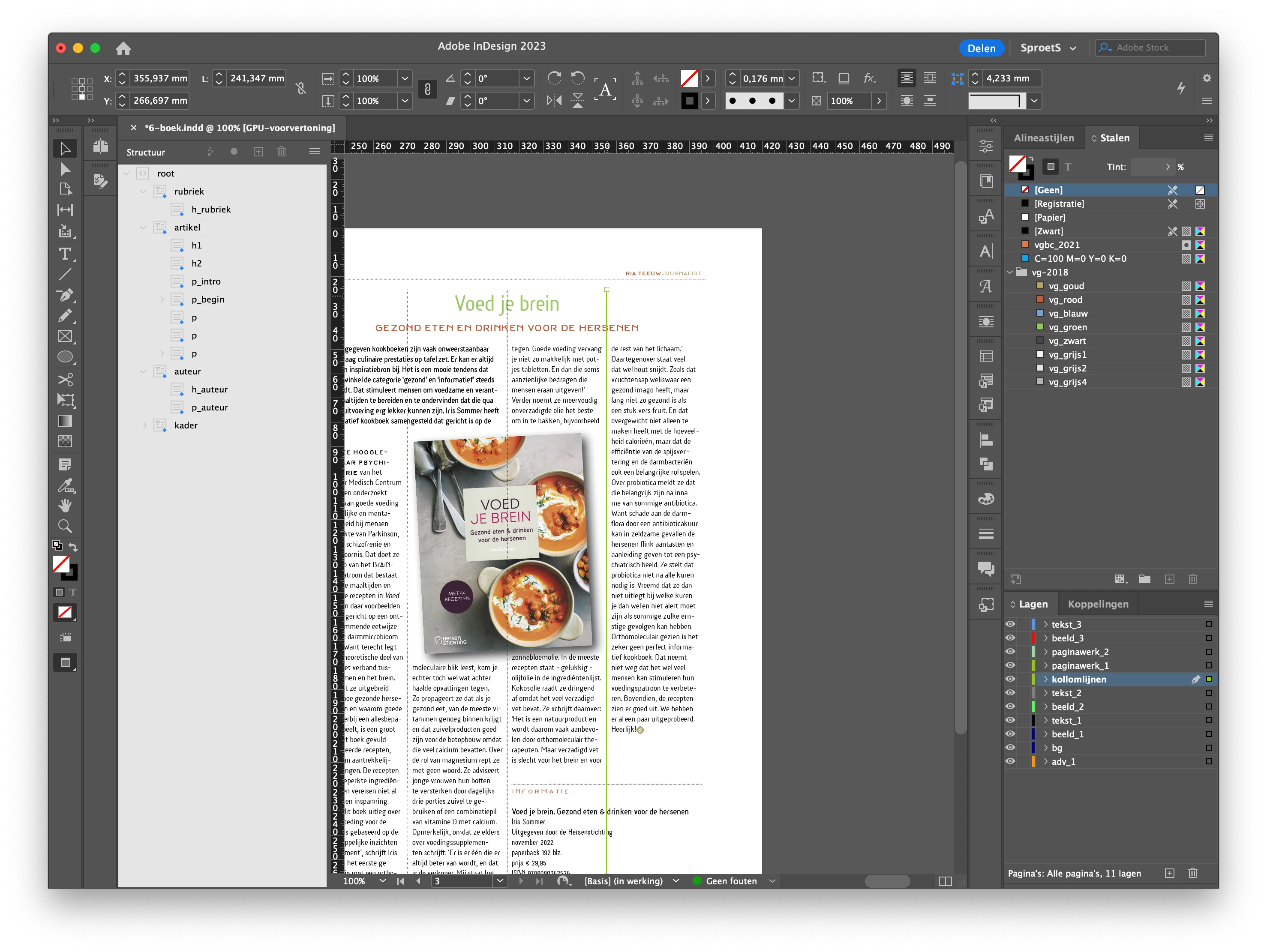1267x952 pixels.
Task: Select the Eyedropper tool
Action: tap(65, 485)
